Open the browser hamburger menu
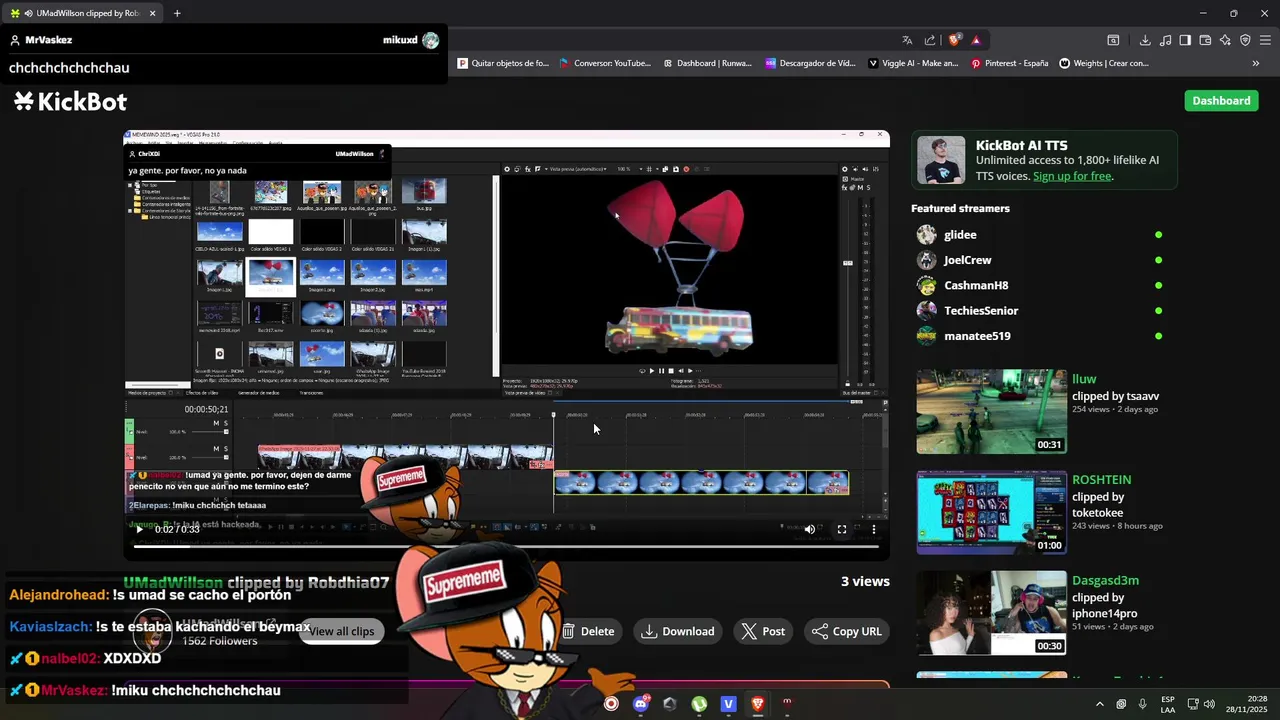 point(1265,40)
